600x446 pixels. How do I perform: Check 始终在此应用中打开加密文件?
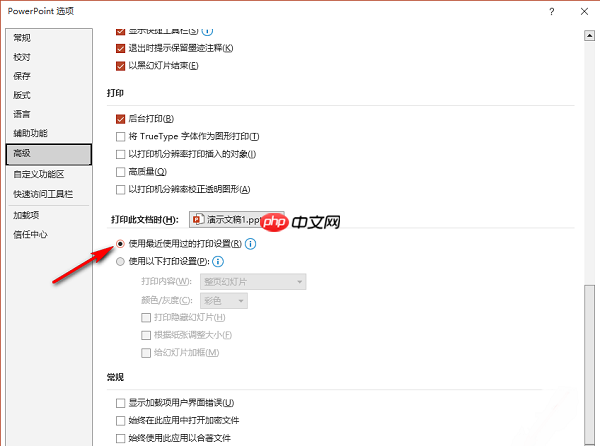pos(121,420)
